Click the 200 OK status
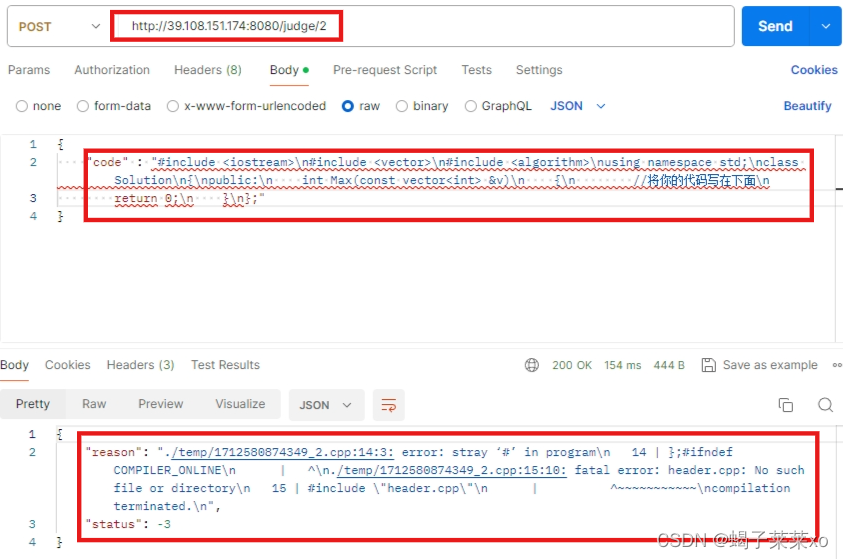The image size is (843, 559). pos(571,366)
